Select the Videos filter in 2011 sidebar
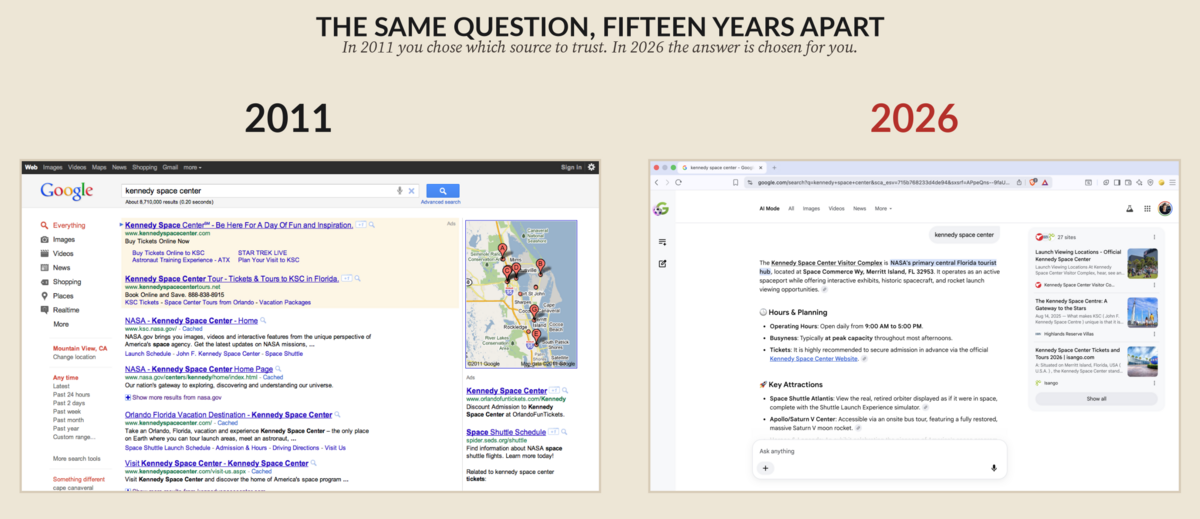This screenshot has width=1200, height=519. click(x=61, y=254)
